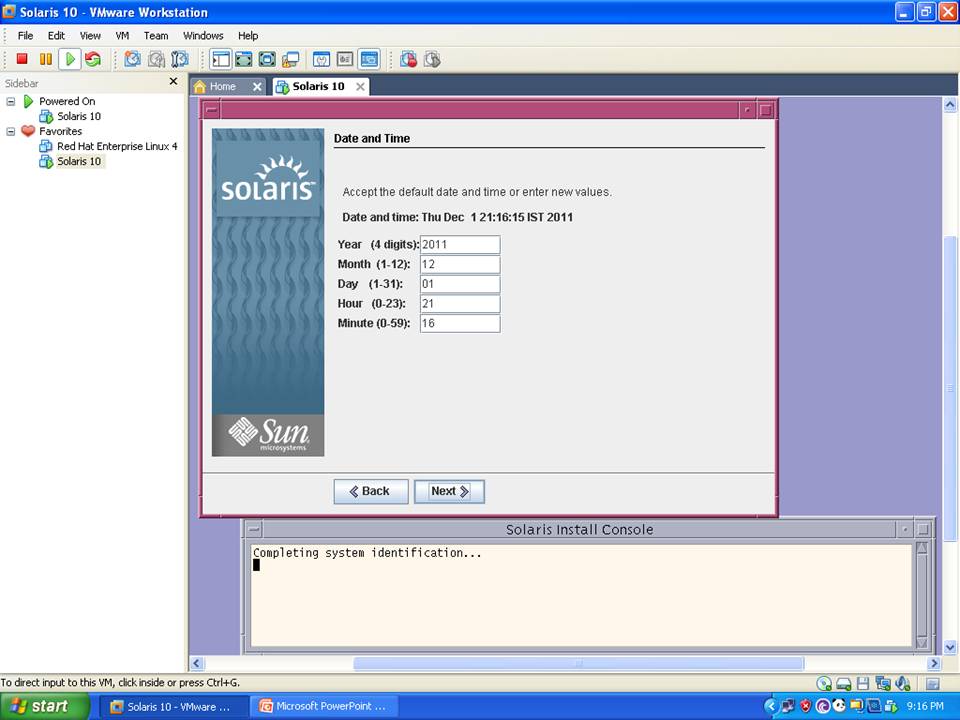960x720 pixels.
Task: Open the Help menu
Action: [x=248, y=36]
